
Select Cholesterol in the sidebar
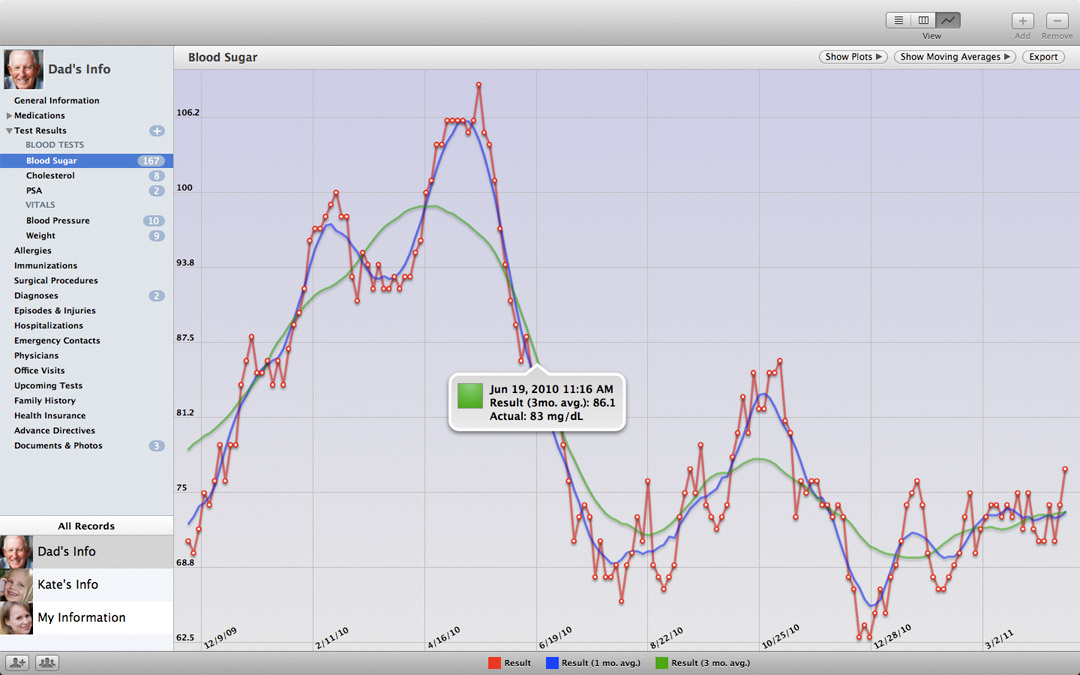51,176
